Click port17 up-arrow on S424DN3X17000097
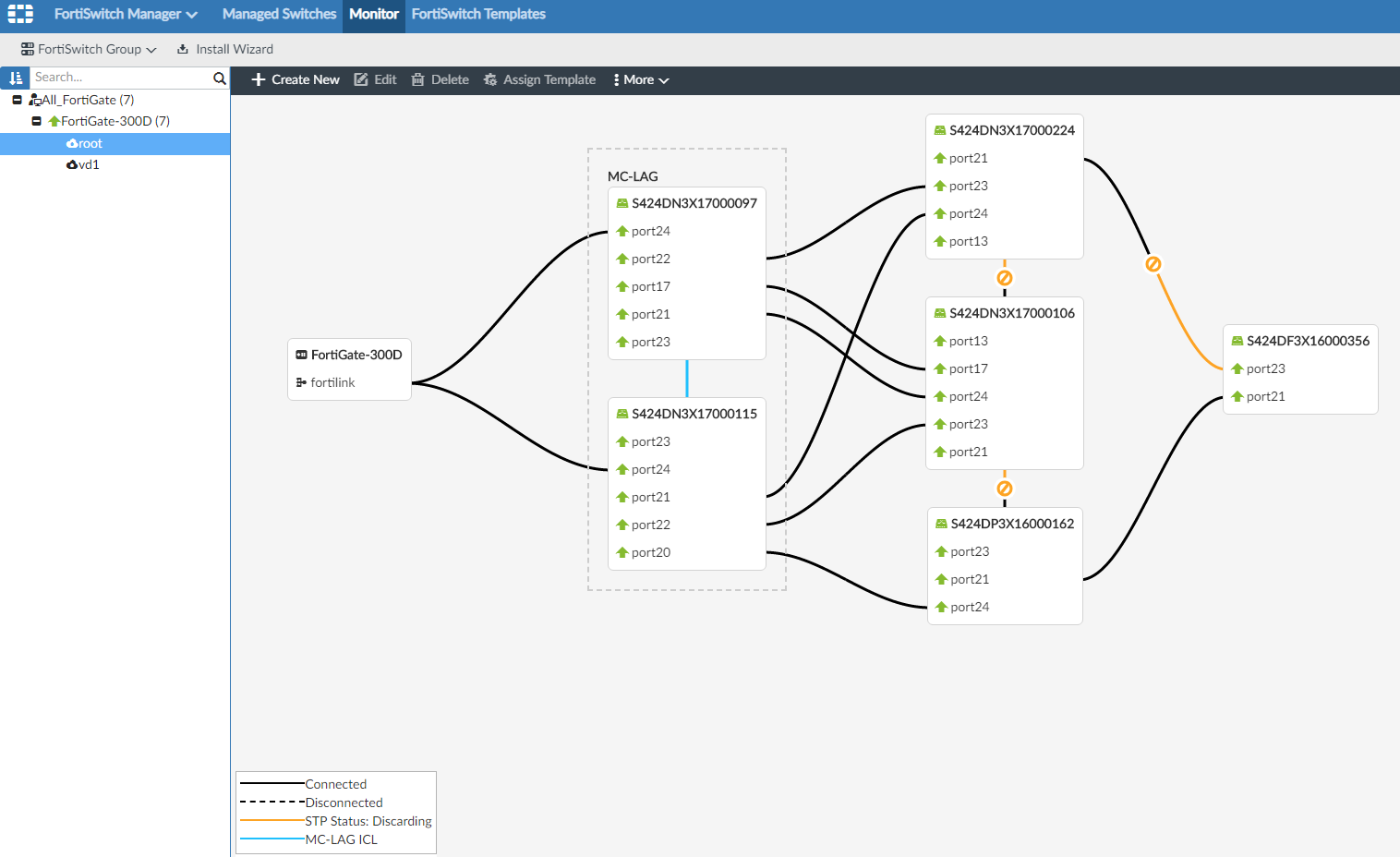 (x=622, y=286)
